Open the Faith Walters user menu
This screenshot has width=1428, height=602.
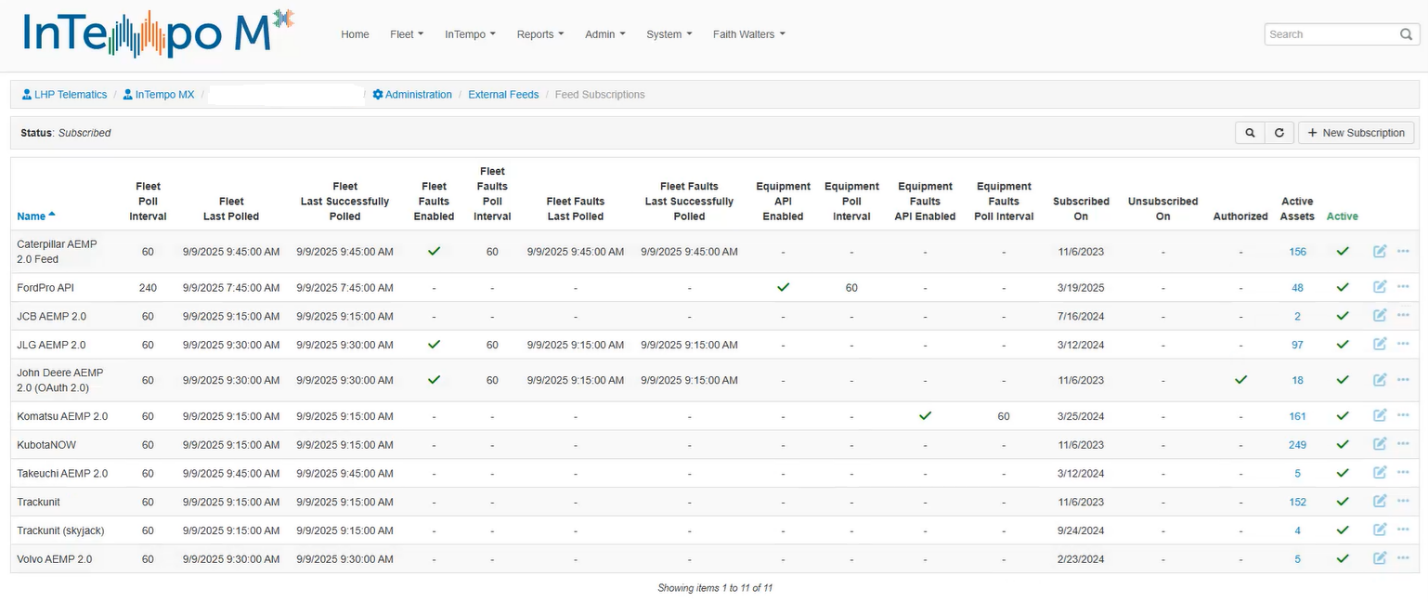[x=749, y=34]
